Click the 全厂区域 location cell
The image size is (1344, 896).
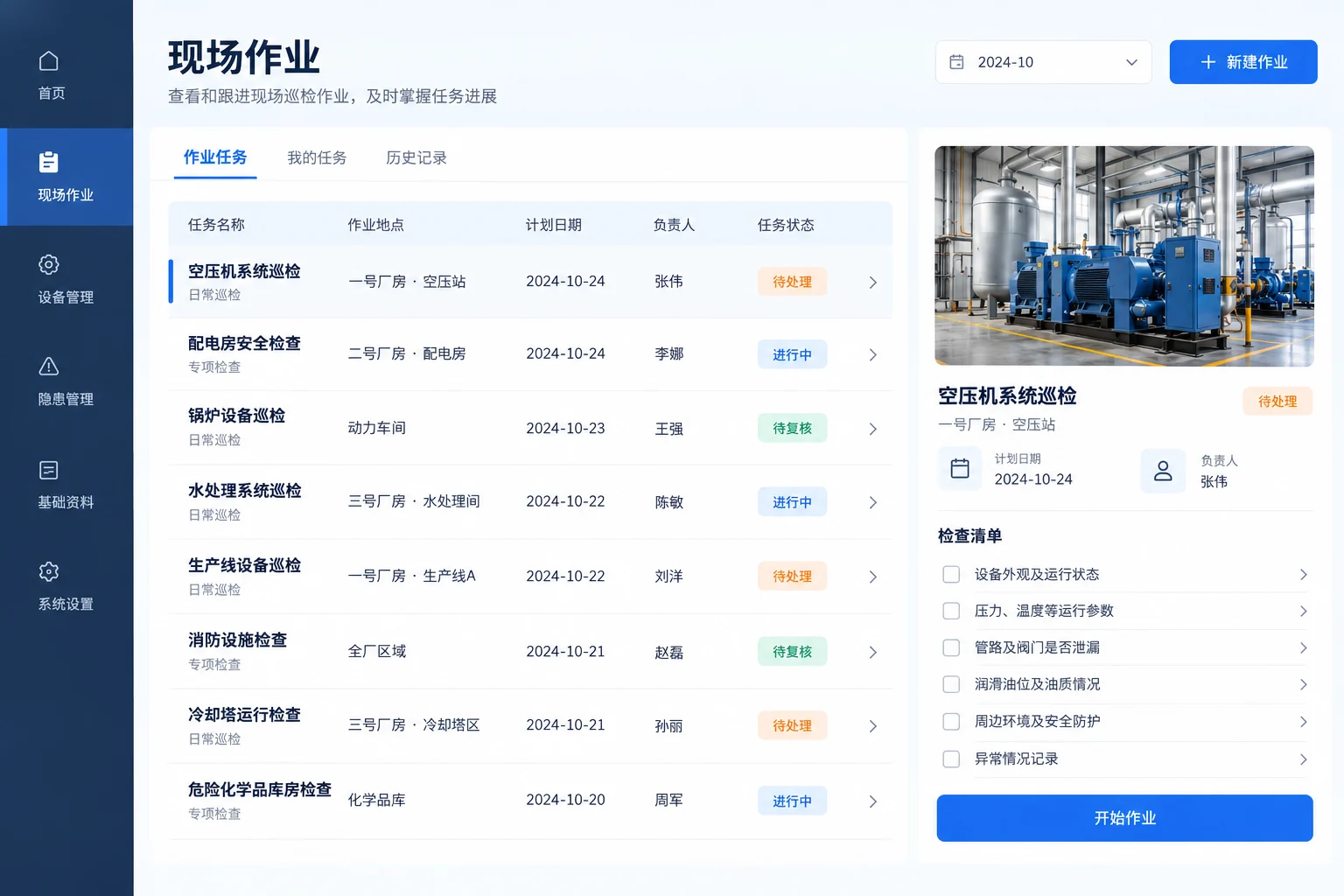point(376,651)
